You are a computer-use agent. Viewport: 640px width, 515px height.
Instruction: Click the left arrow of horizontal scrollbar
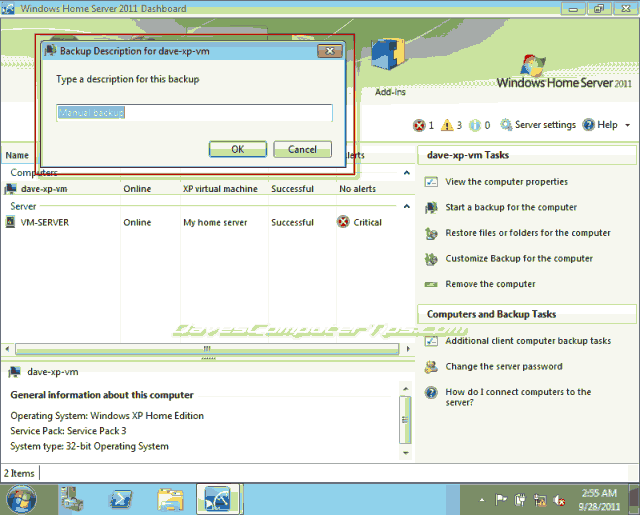coord(7,349)
